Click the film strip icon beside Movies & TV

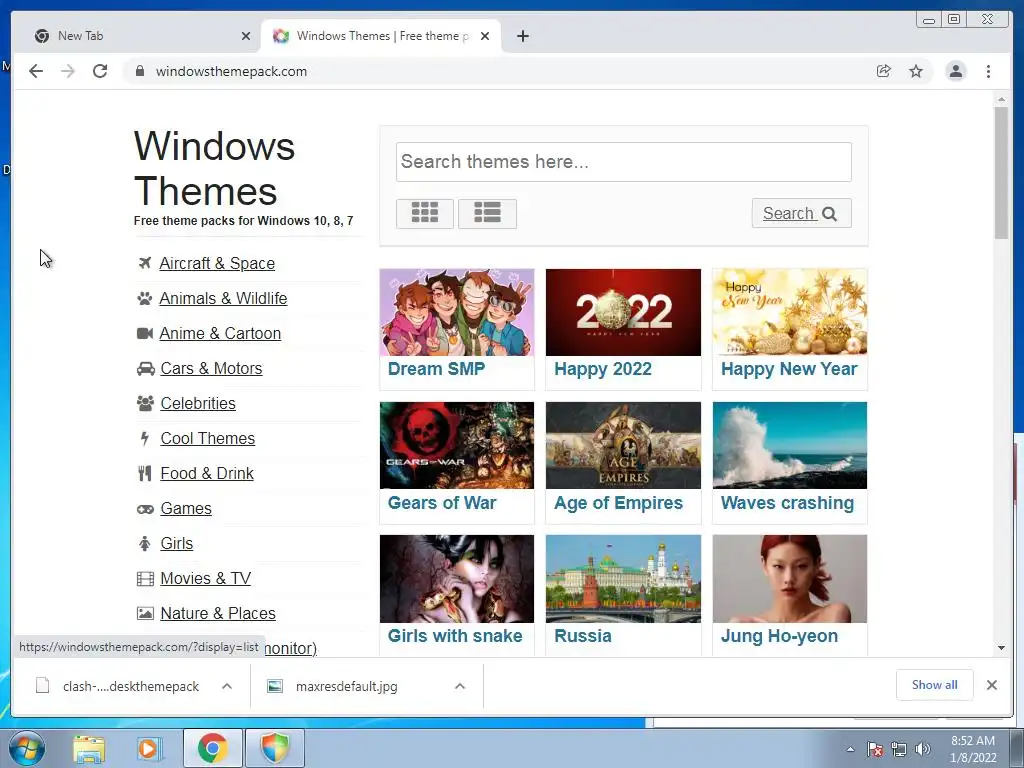146,579
